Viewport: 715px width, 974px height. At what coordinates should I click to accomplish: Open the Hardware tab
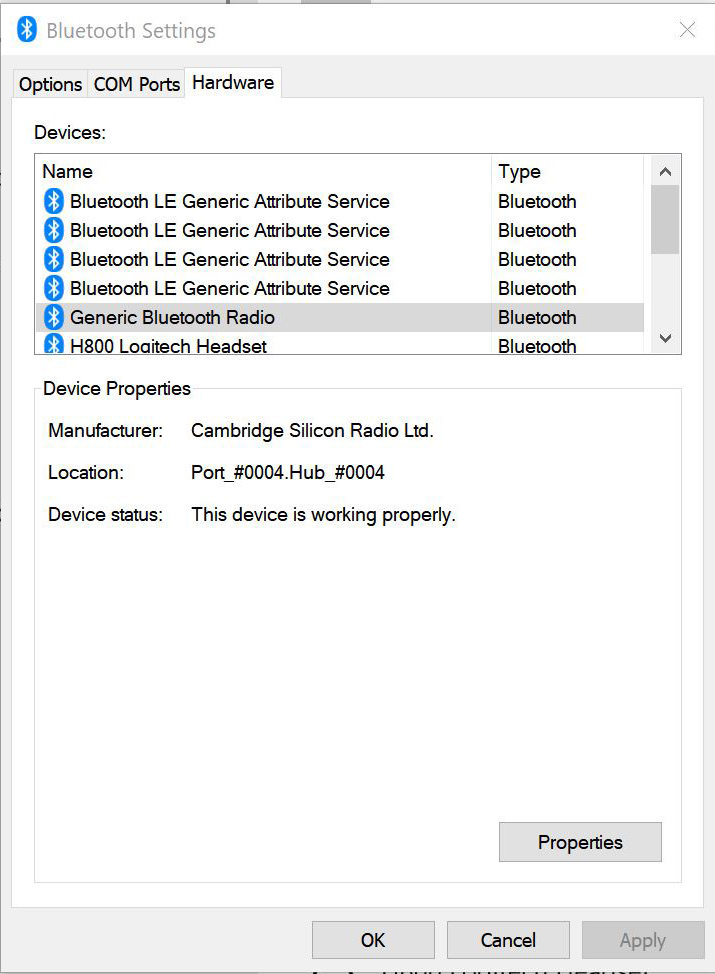point(232,83)
